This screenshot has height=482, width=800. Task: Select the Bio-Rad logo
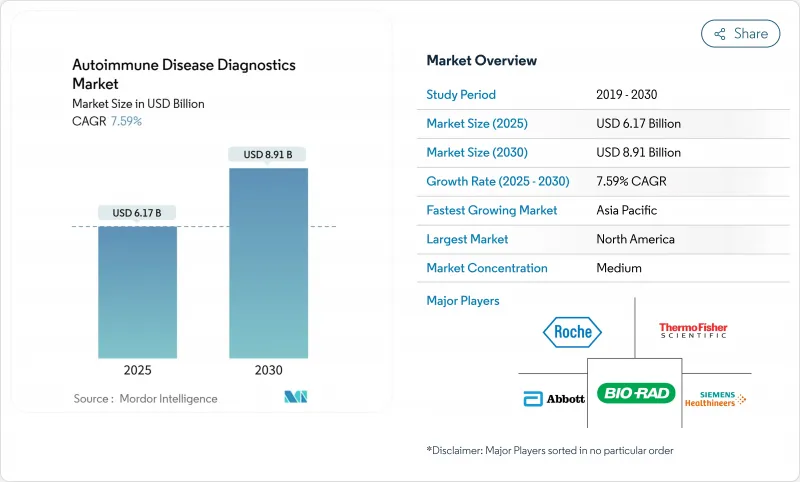tap(636, 393)
